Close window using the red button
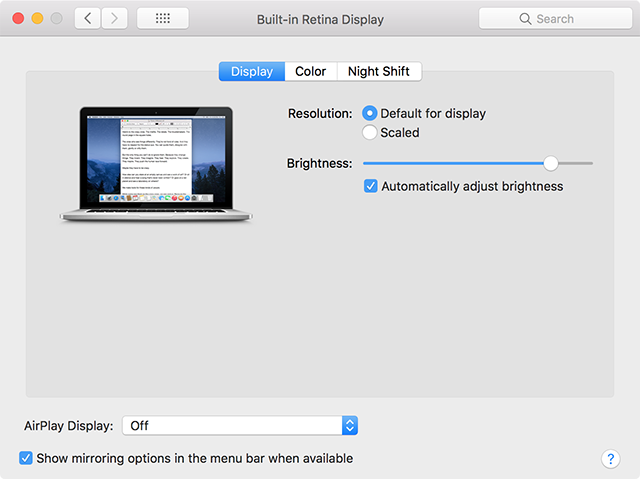 click(18, 18)
